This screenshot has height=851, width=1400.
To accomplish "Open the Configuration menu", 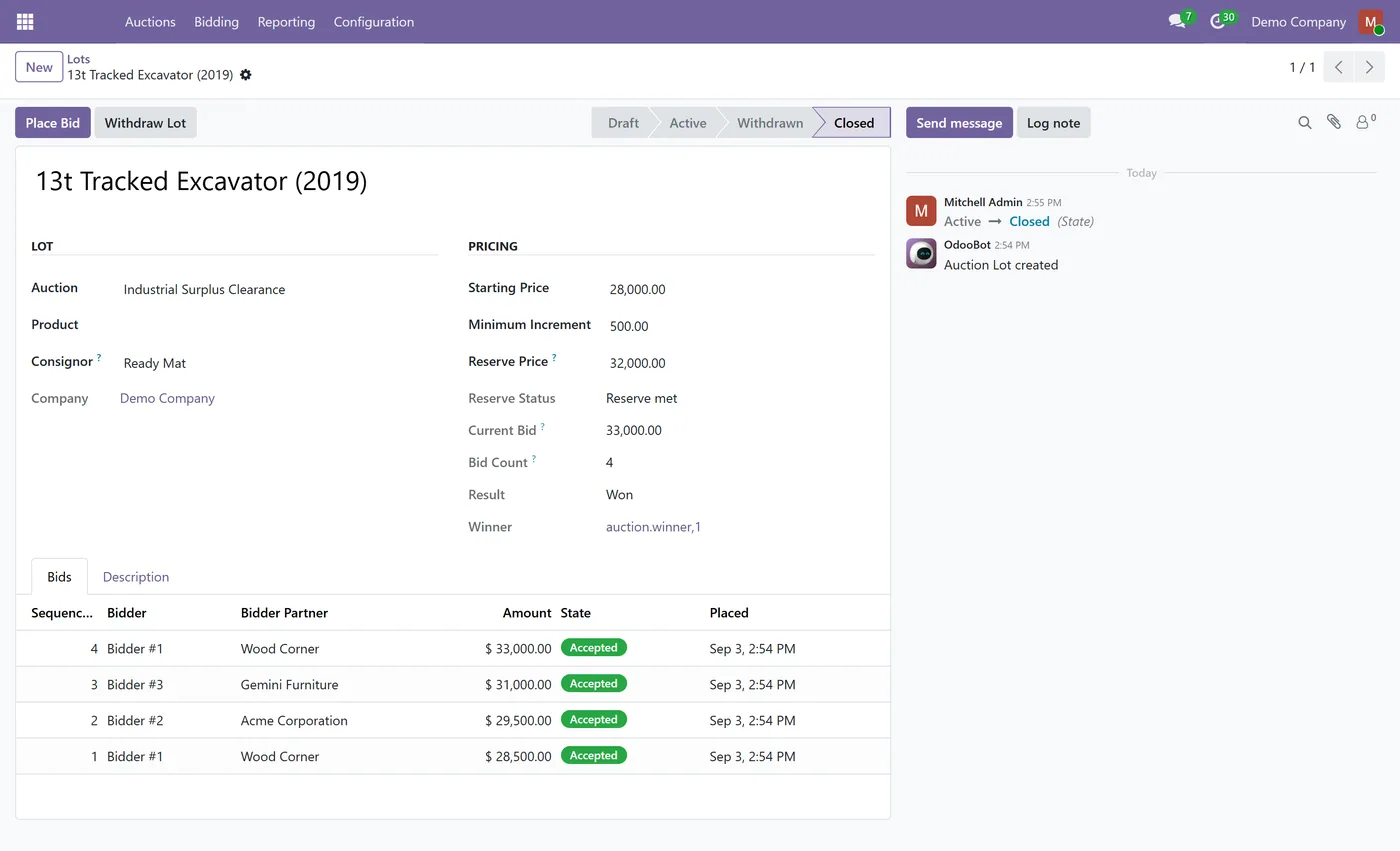I will (x=374, y=21).
